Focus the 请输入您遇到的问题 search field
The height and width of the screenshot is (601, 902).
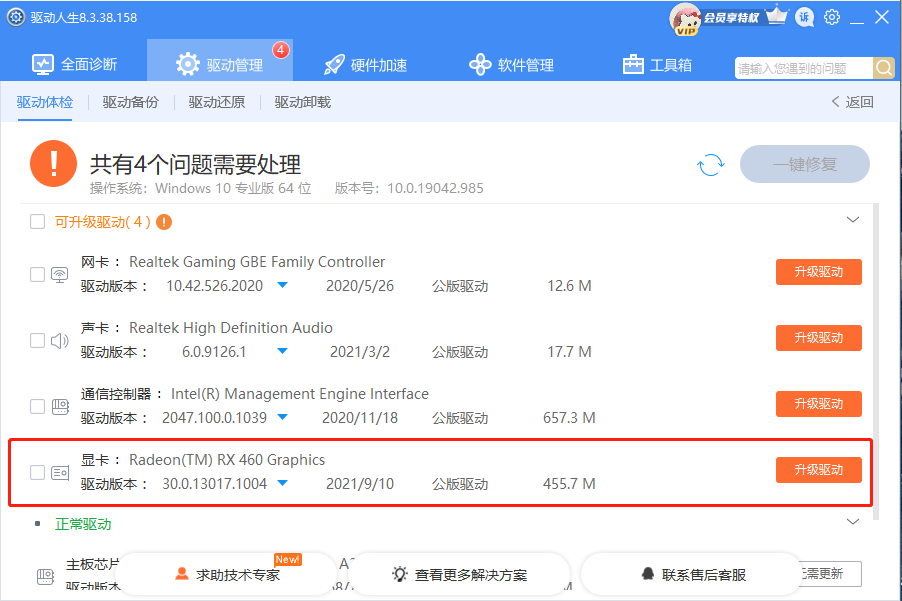pos(804,68)
